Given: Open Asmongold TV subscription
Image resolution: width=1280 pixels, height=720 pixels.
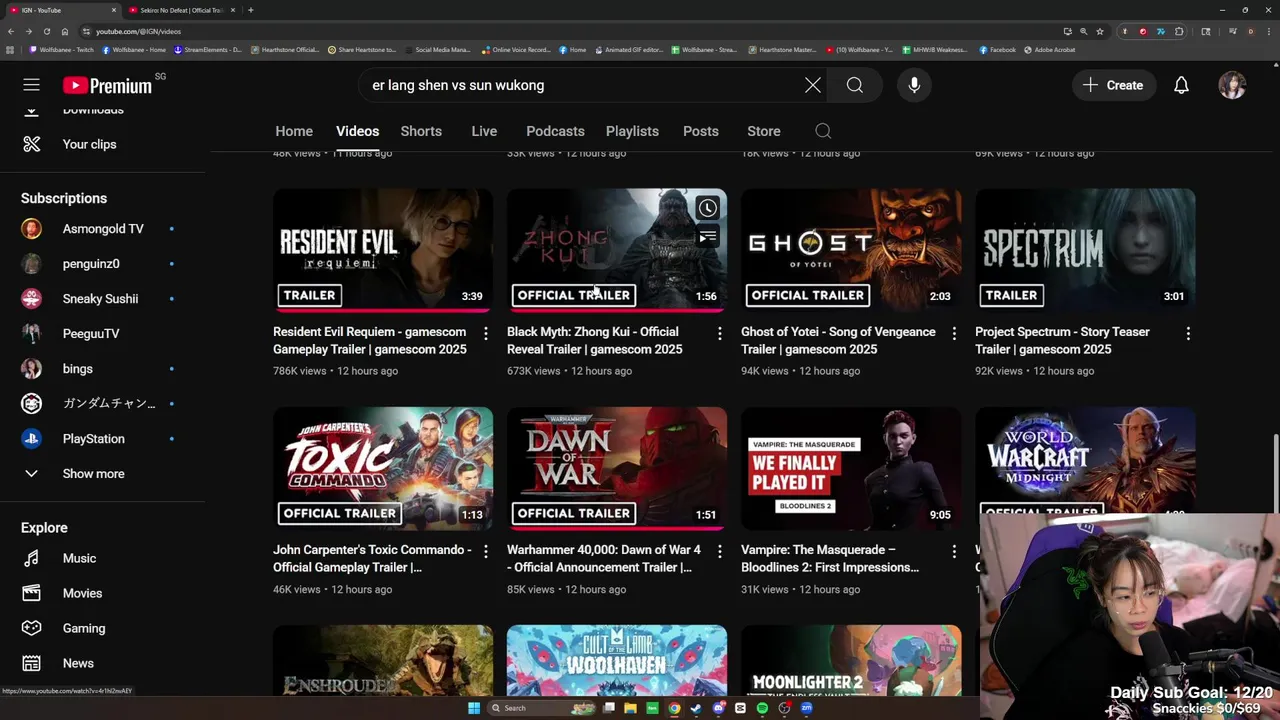Looking at the screenshot, I should tap(103, 229).
